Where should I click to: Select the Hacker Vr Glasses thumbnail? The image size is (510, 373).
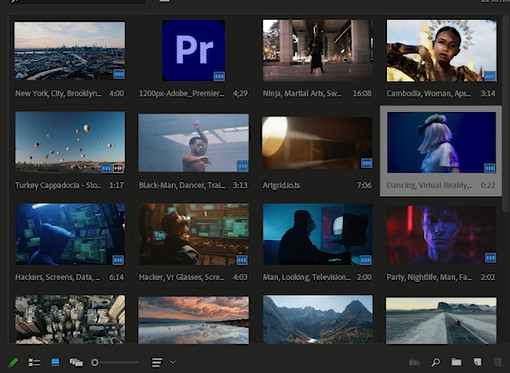(x=193, y=234)
